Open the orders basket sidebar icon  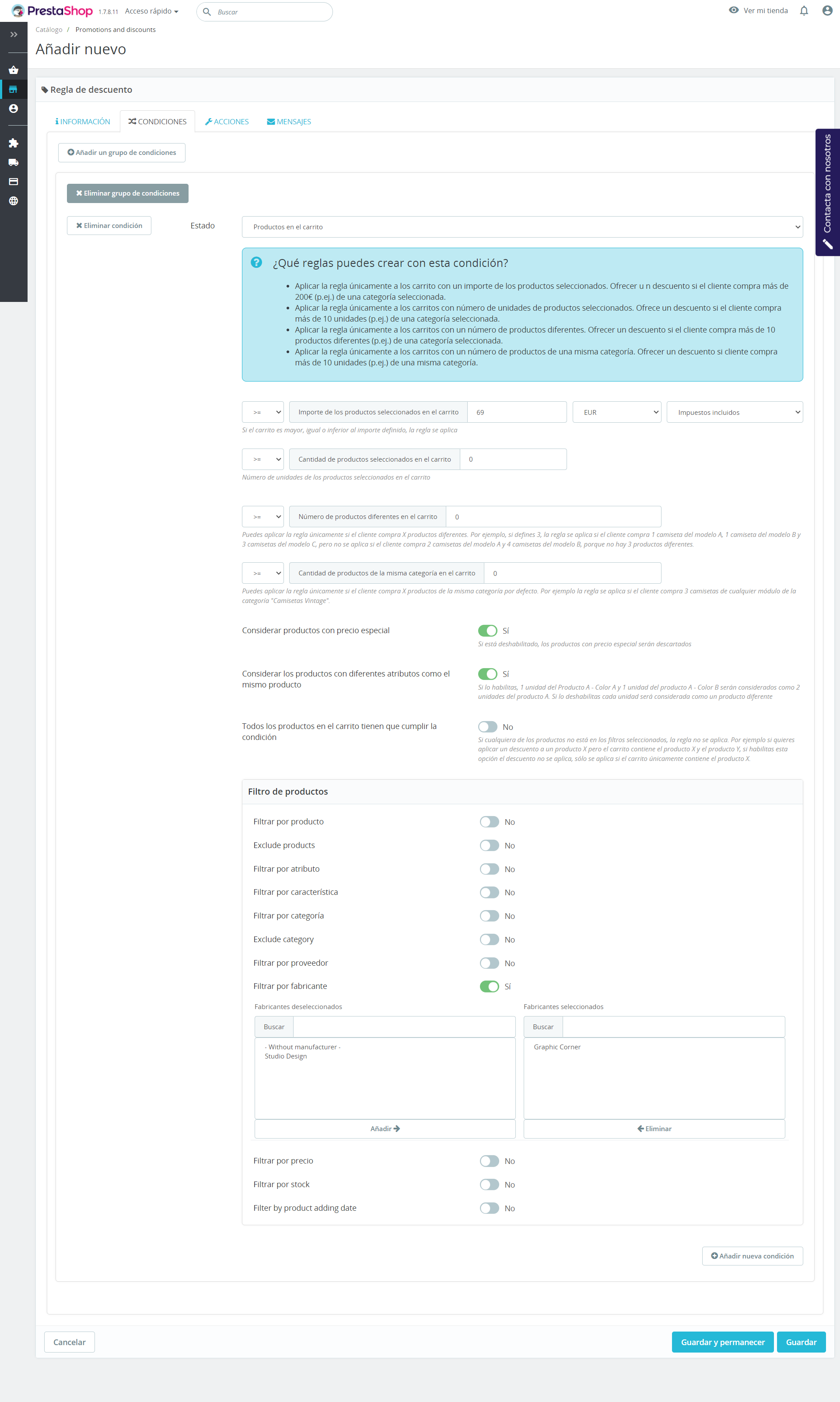14,70
